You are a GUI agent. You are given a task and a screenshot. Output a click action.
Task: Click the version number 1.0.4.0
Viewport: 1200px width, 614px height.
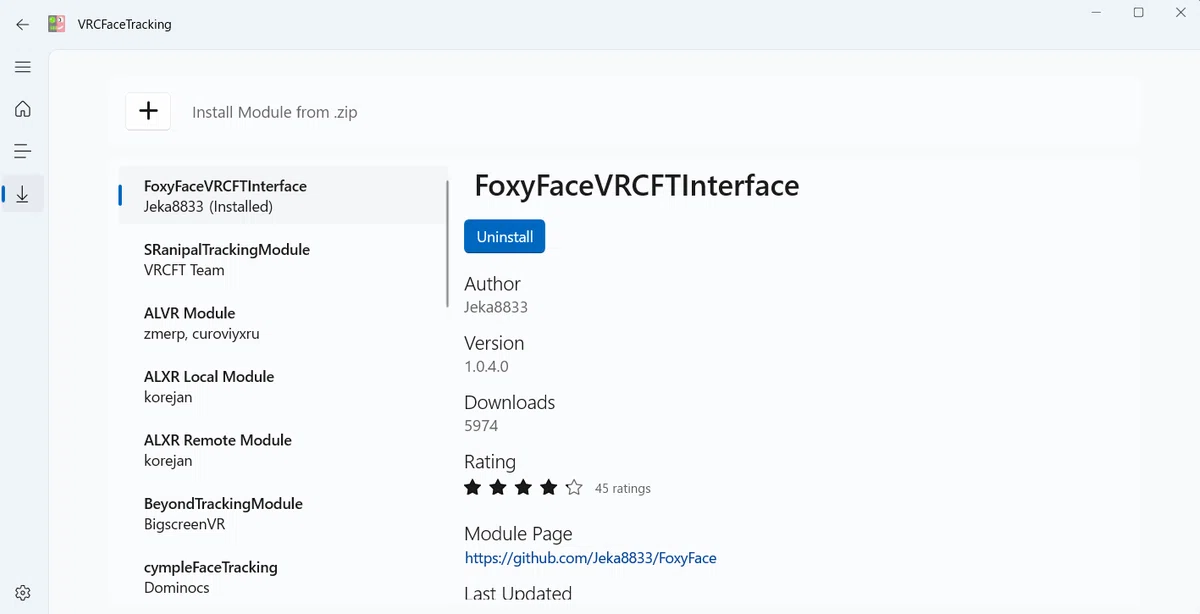486,366
